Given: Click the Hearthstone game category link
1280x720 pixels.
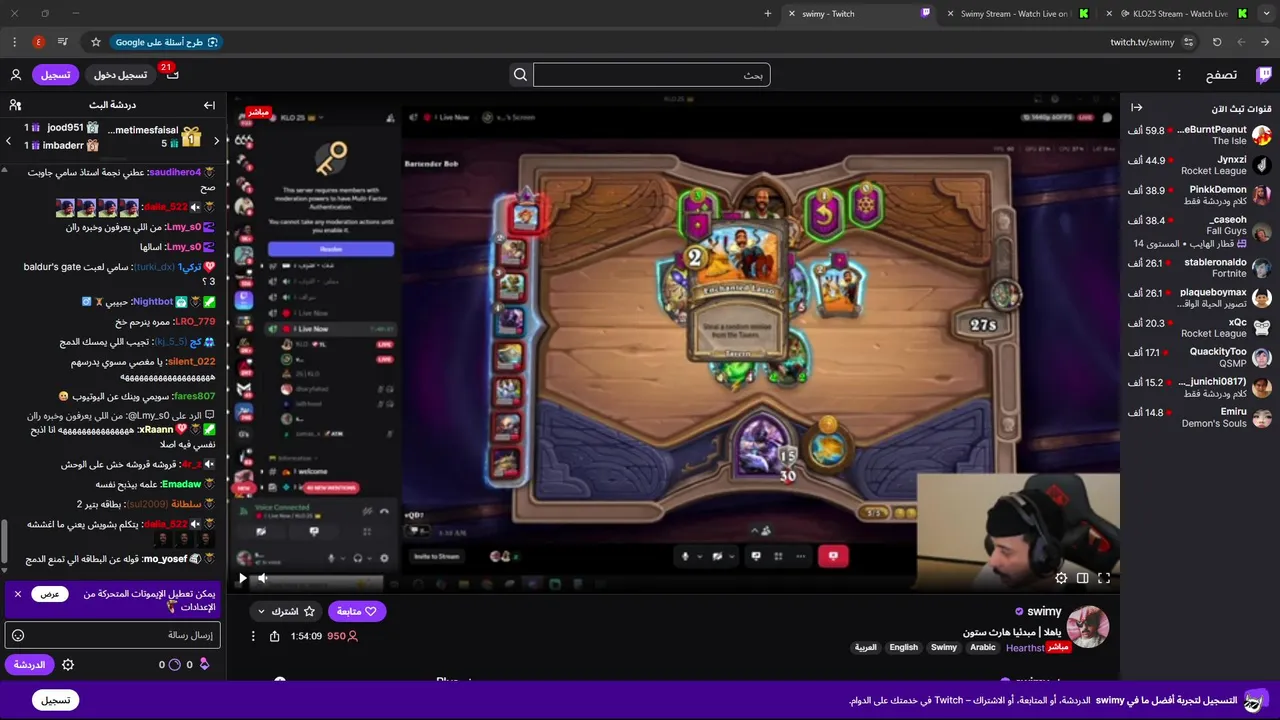Looking at the screenshot, I should click(1025, 648).
